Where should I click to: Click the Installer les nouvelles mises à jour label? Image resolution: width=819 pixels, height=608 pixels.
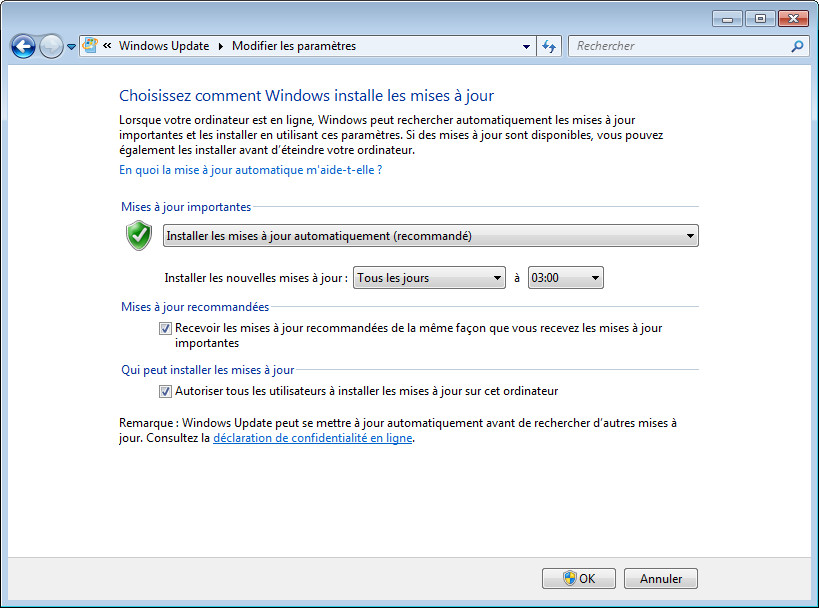click(256, 278)
